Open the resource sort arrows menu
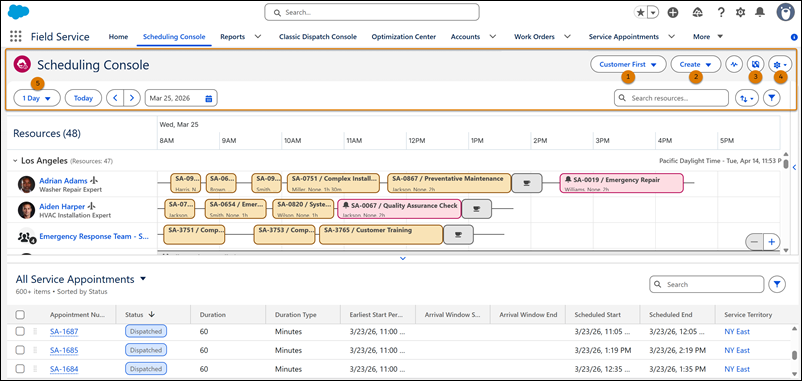Viewport: 802px width, 381px height. pyautogui.click(x=747, y=98)
